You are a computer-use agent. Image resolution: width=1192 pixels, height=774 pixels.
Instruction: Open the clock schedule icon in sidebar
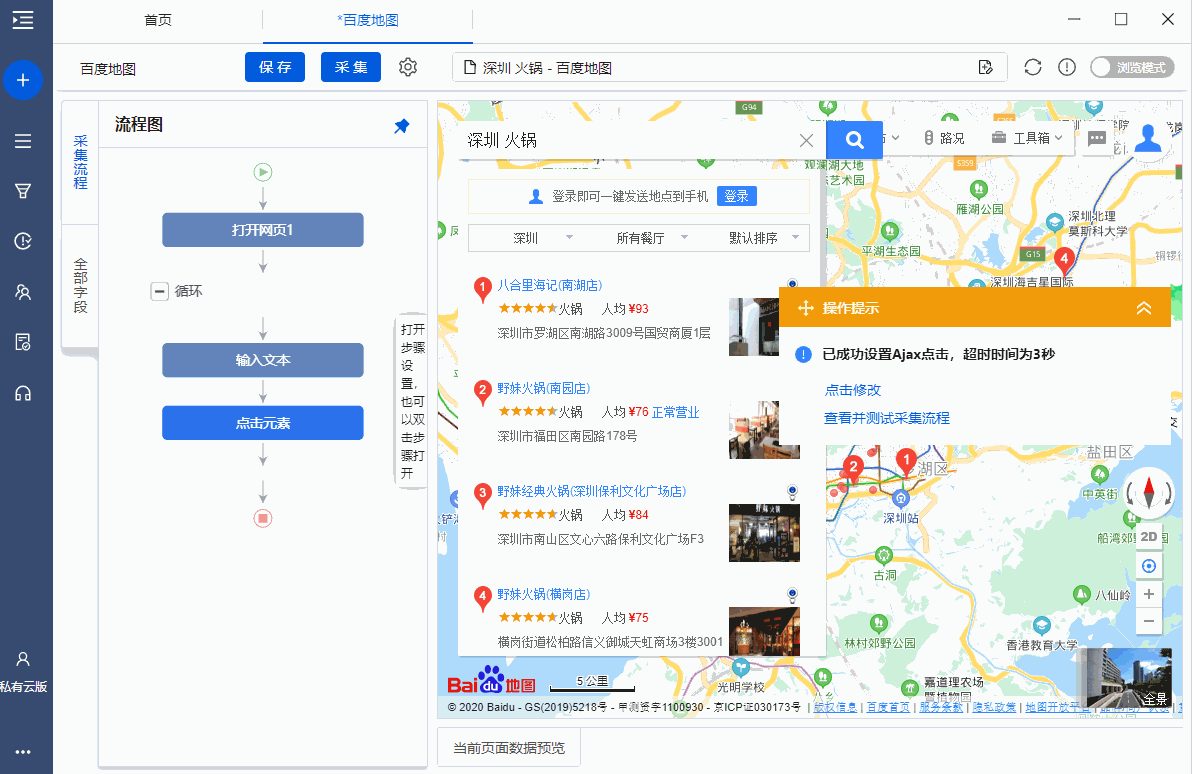[23, 241]
